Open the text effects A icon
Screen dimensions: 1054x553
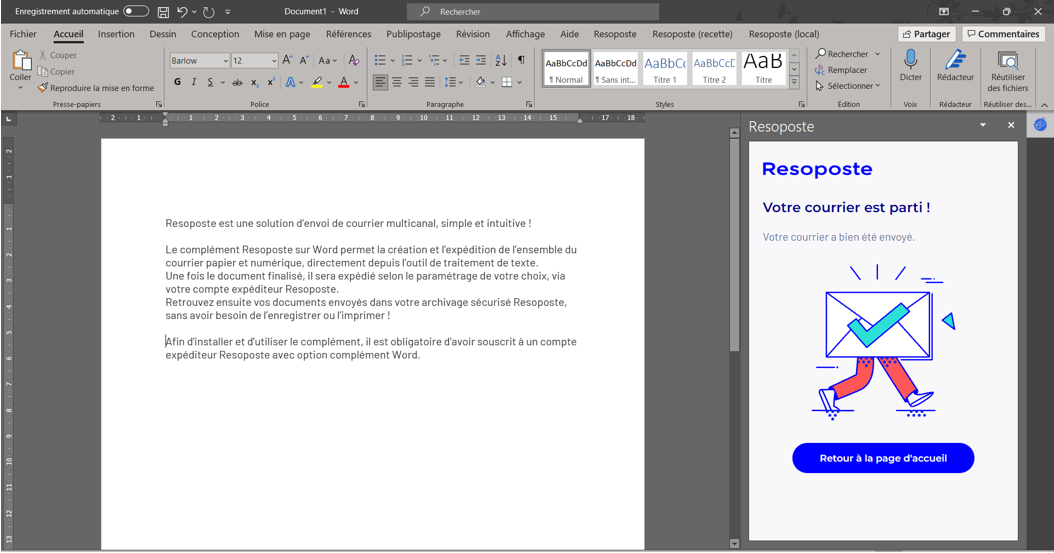(290, 82)
